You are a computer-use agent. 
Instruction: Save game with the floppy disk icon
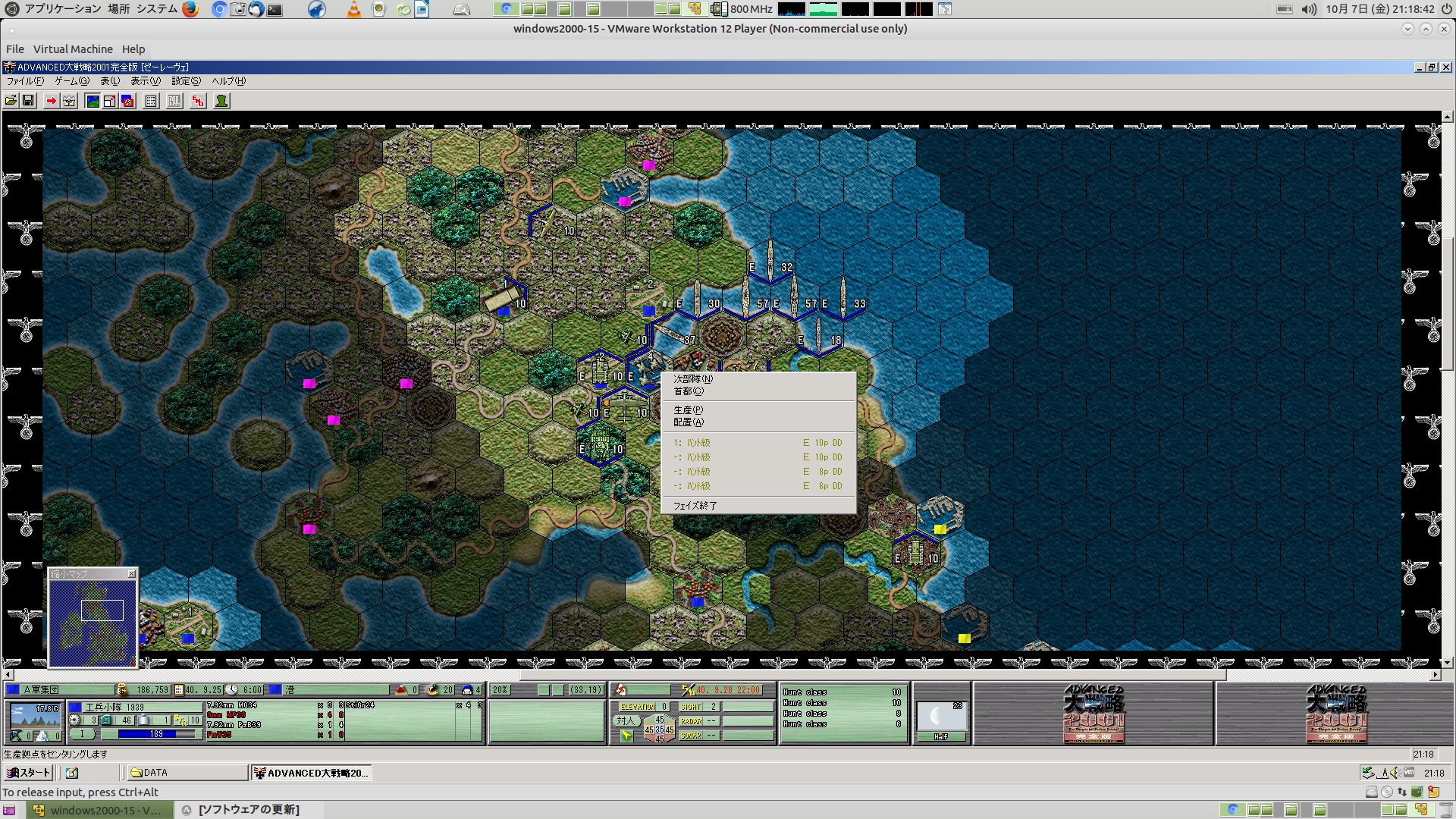click(29, 101)
